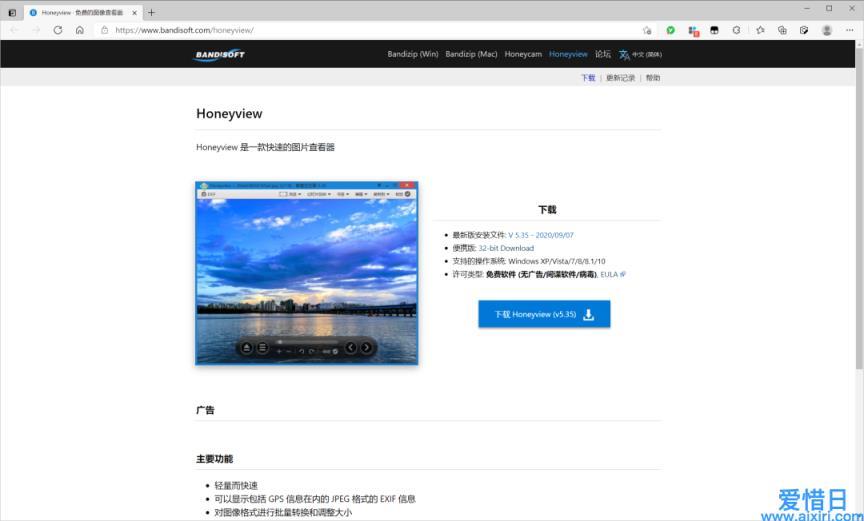Open the 论坛 forum navigation item
Image resolution: width=864 pixels, height=521 pixels.
click(603, 54)
